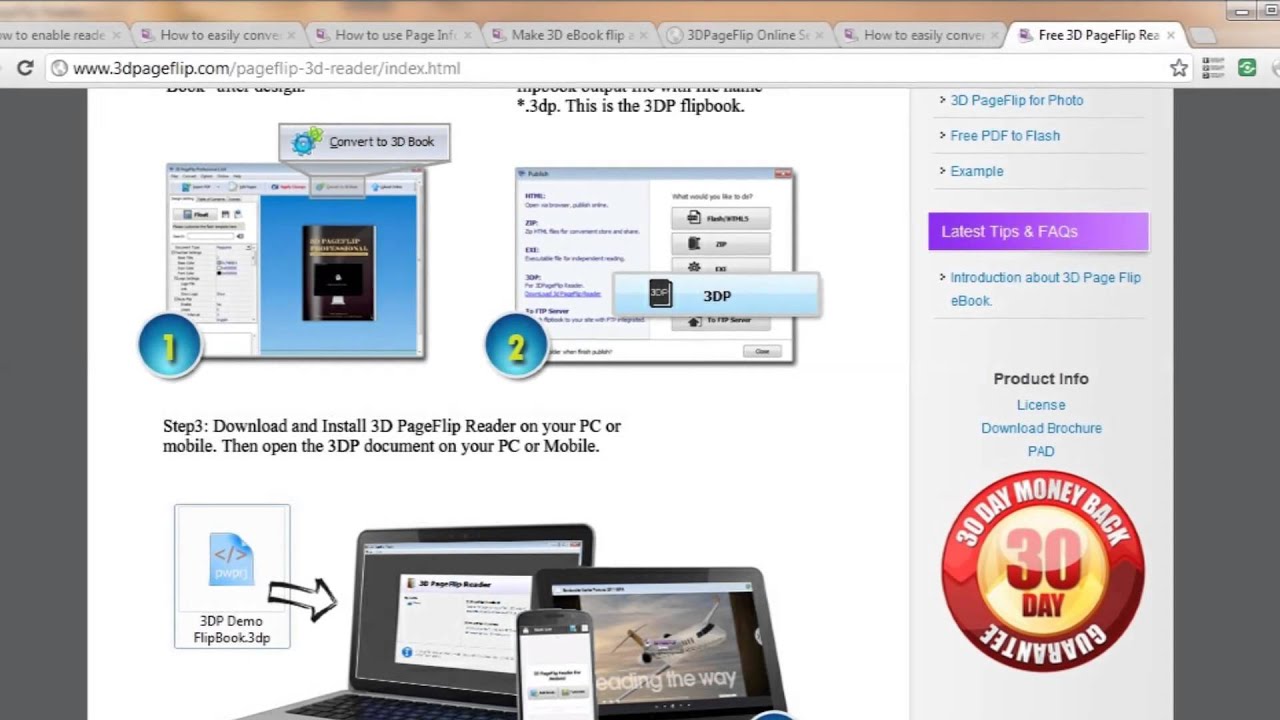Open a new browser tab
Viewport: 1280px width, 720px height.
(x=1203, y=36)
